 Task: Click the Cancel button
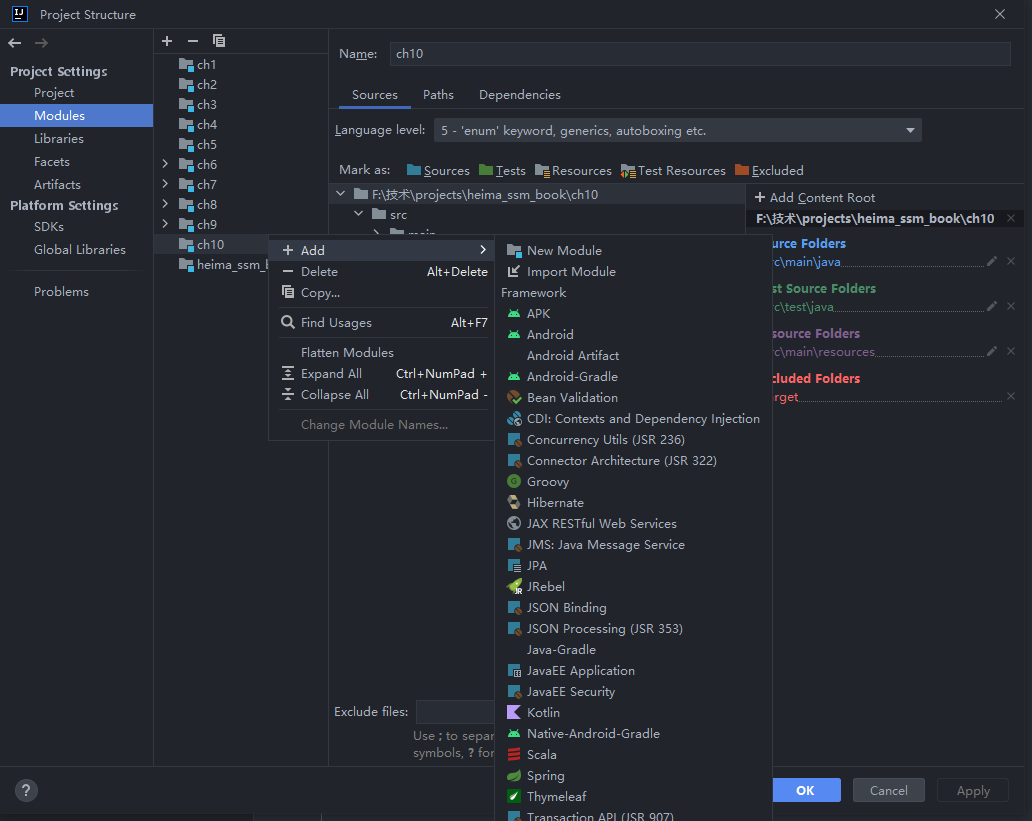point(889,790)
